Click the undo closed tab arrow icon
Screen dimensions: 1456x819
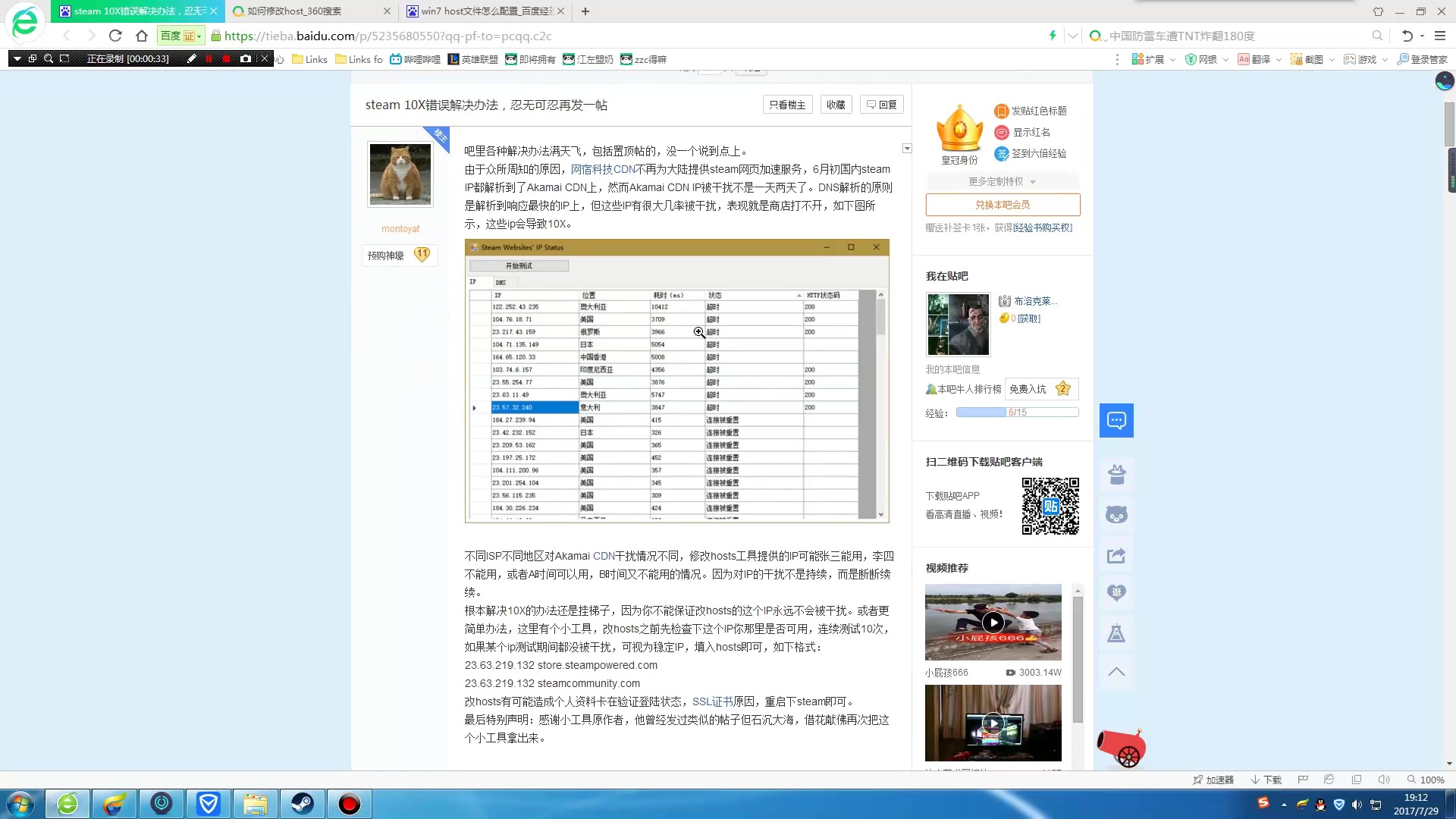click(x=1407, y=36)
